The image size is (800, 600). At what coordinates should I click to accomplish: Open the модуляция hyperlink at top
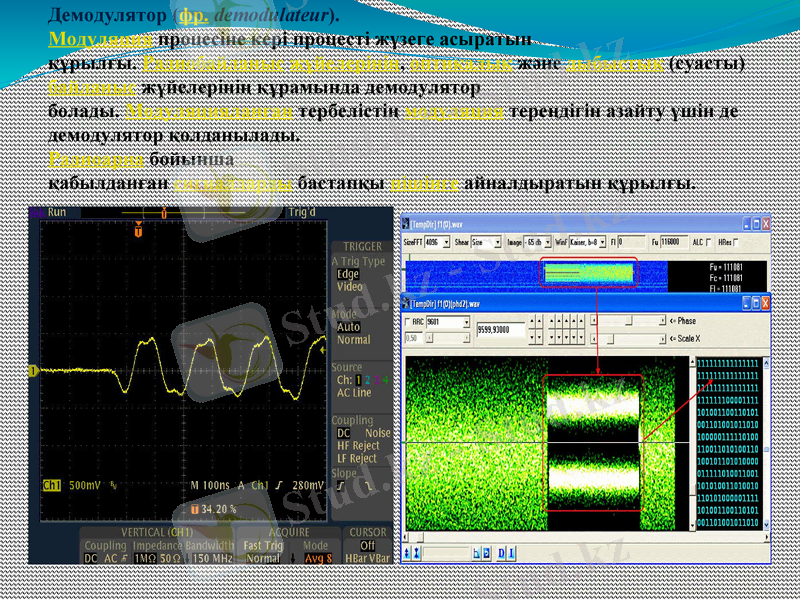click(x=101, y=40)
